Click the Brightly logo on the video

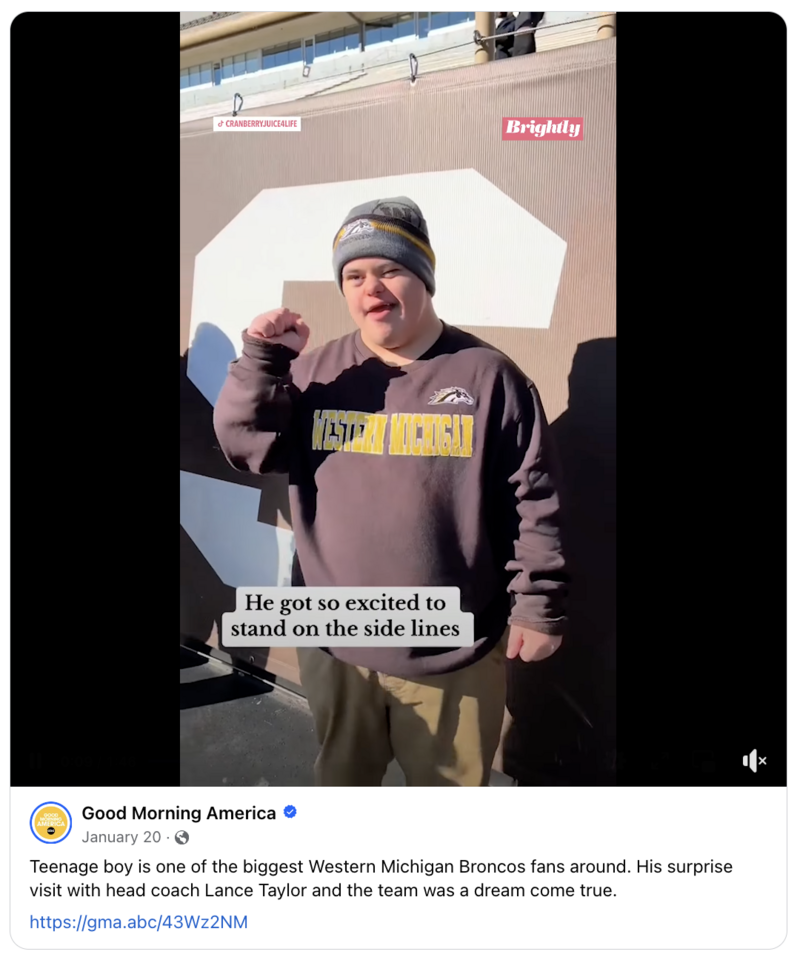[x=543, y=128]
